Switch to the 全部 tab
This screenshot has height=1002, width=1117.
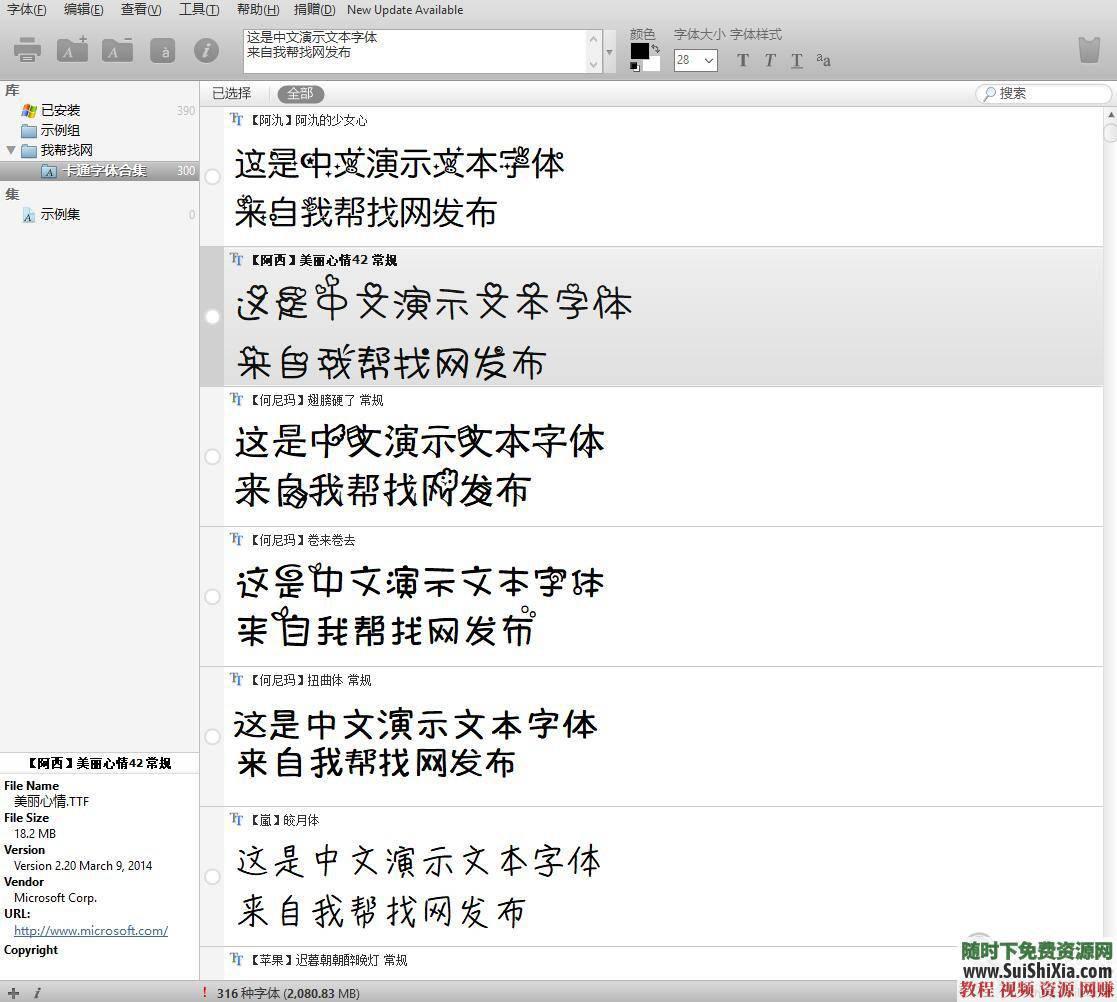301,93
